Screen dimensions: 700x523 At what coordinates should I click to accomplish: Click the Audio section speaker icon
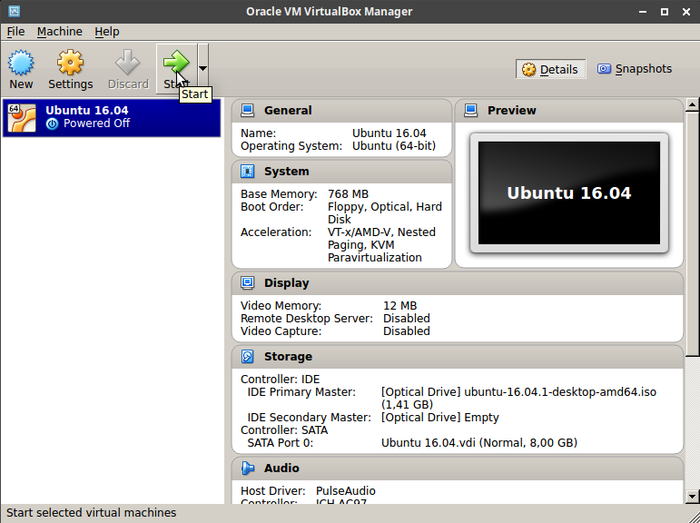tap(247, 468)
